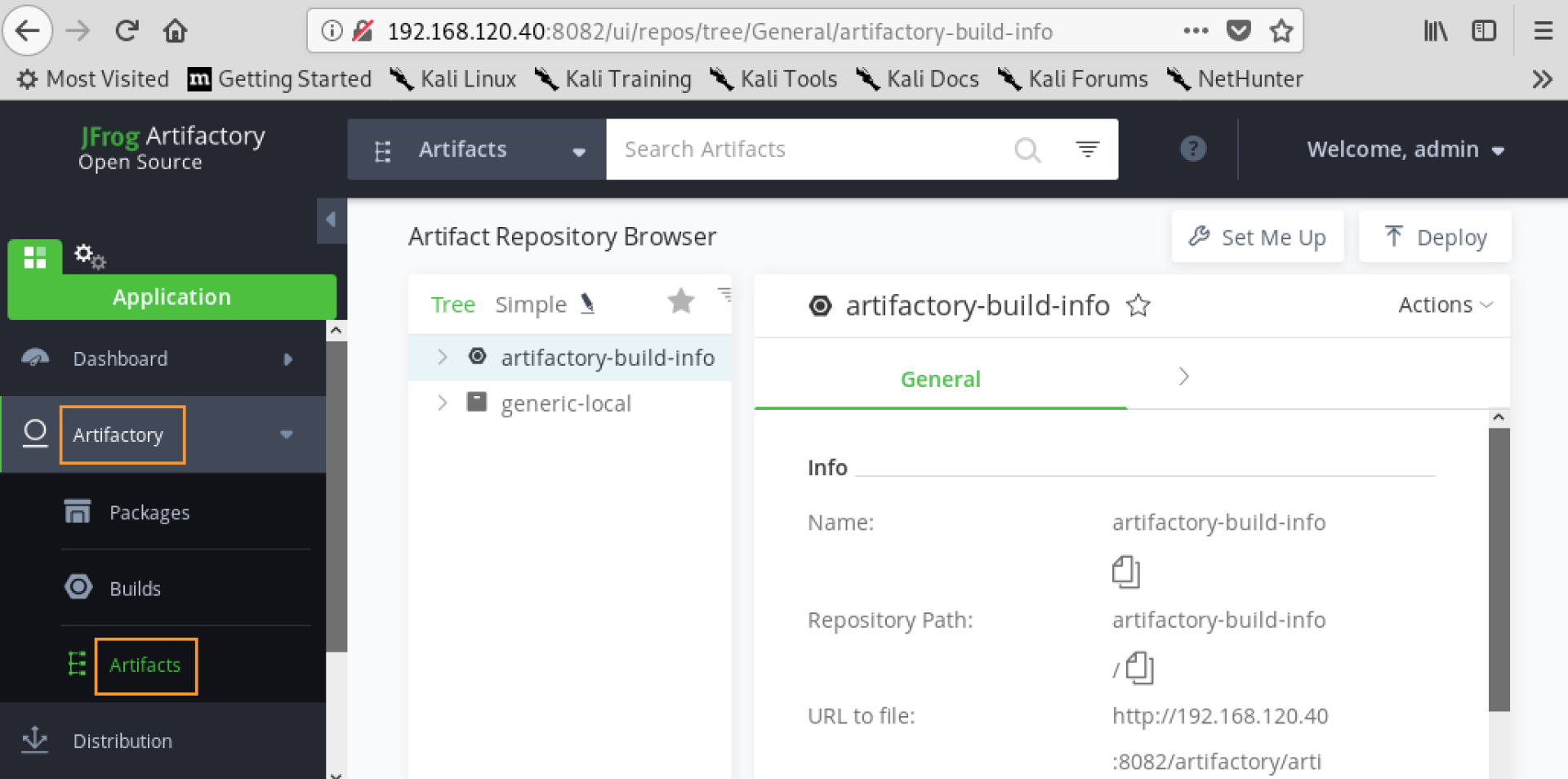Open the Artifacts search type dropdown

tap(477, 149)
